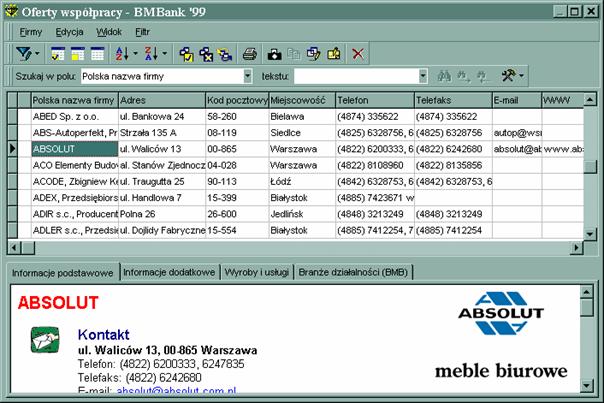604x403 pixels.
Task: Click the Telefon column header
Action: click(x=375, y=100)
